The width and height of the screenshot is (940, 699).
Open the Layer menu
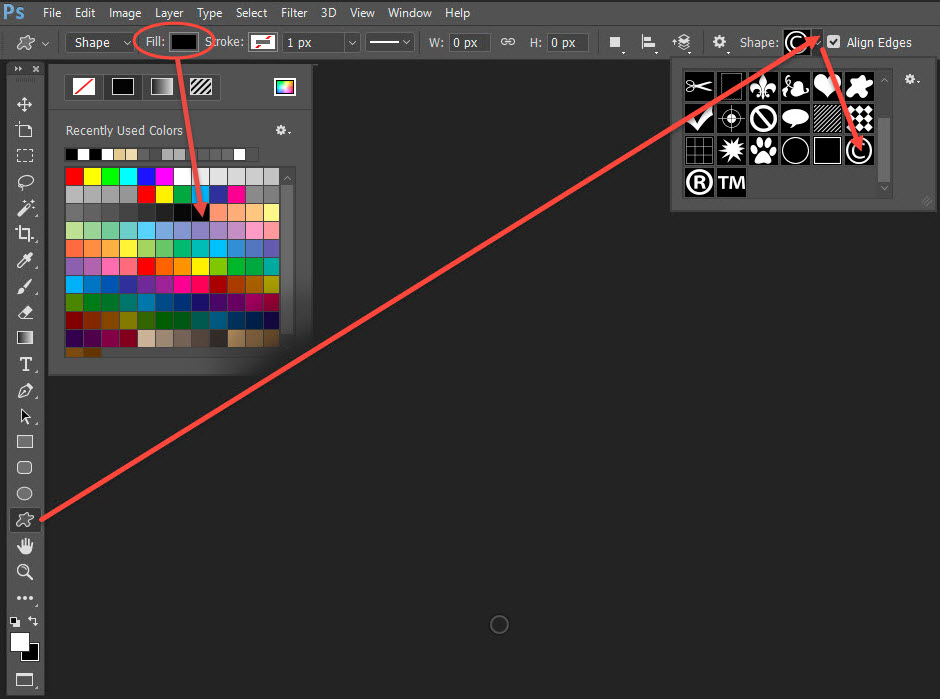point(169,13)
